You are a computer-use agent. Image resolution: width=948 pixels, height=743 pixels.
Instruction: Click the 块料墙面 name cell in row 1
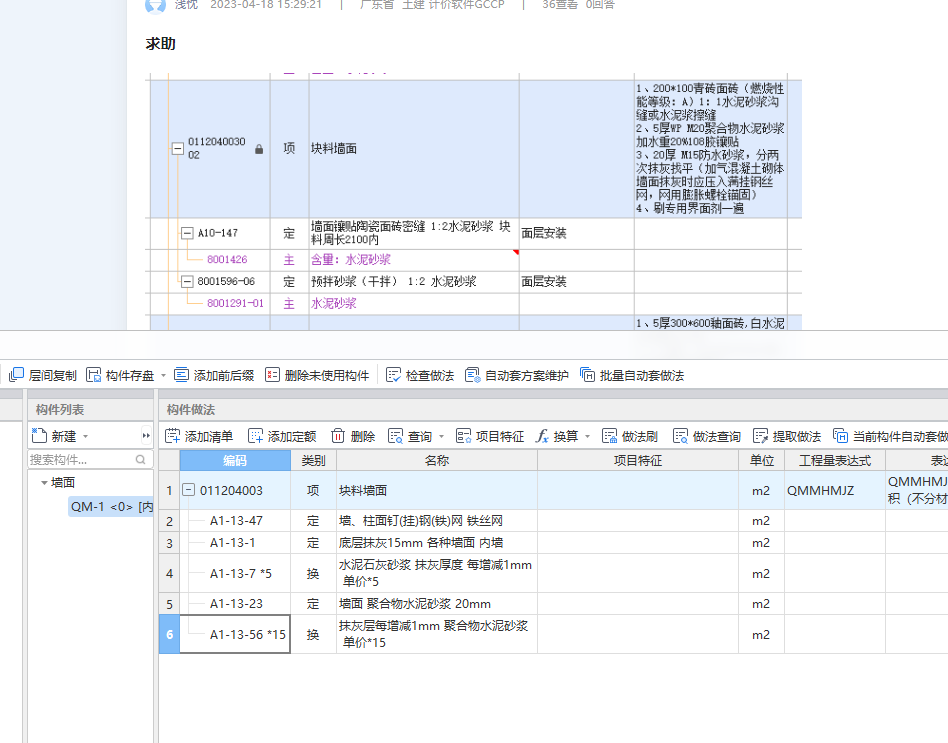437,490
